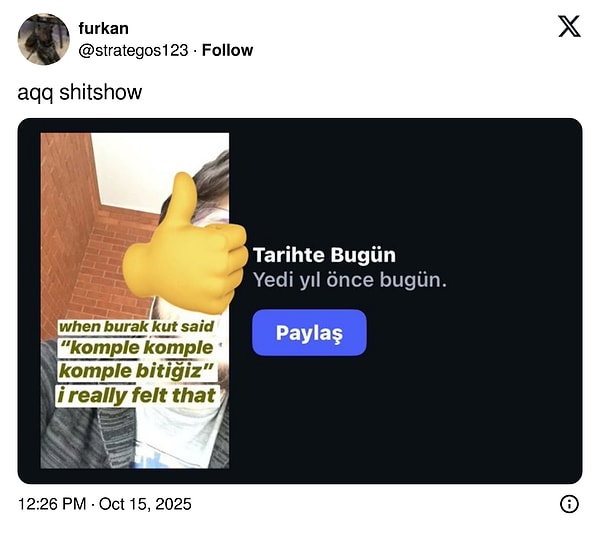This screenshot has width=600, height=534.
Task: Click the X logo icon
Action: tap(569, 26)
